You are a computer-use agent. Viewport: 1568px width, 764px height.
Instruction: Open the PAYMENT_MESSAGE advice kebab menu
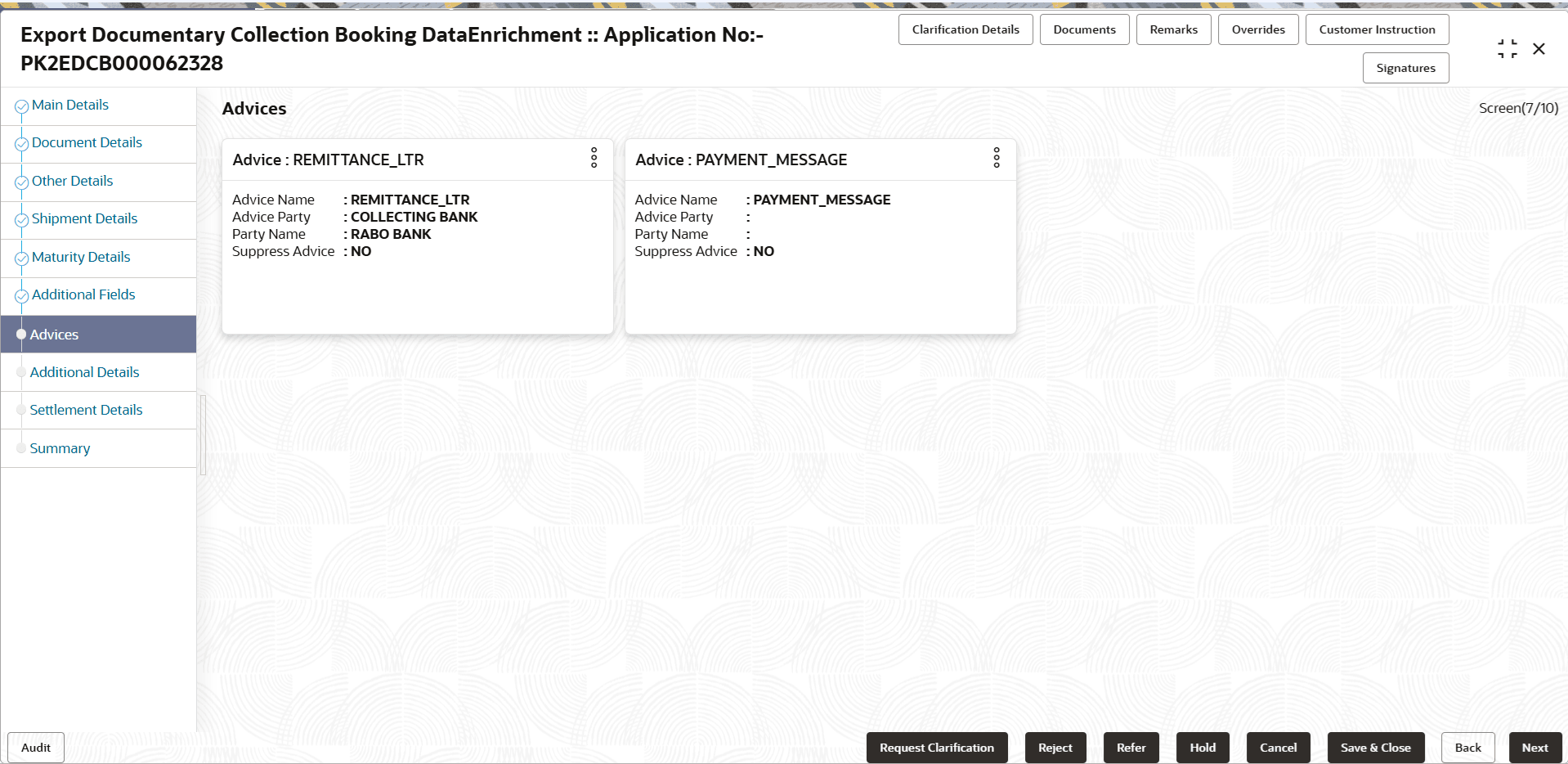(997, 158)
